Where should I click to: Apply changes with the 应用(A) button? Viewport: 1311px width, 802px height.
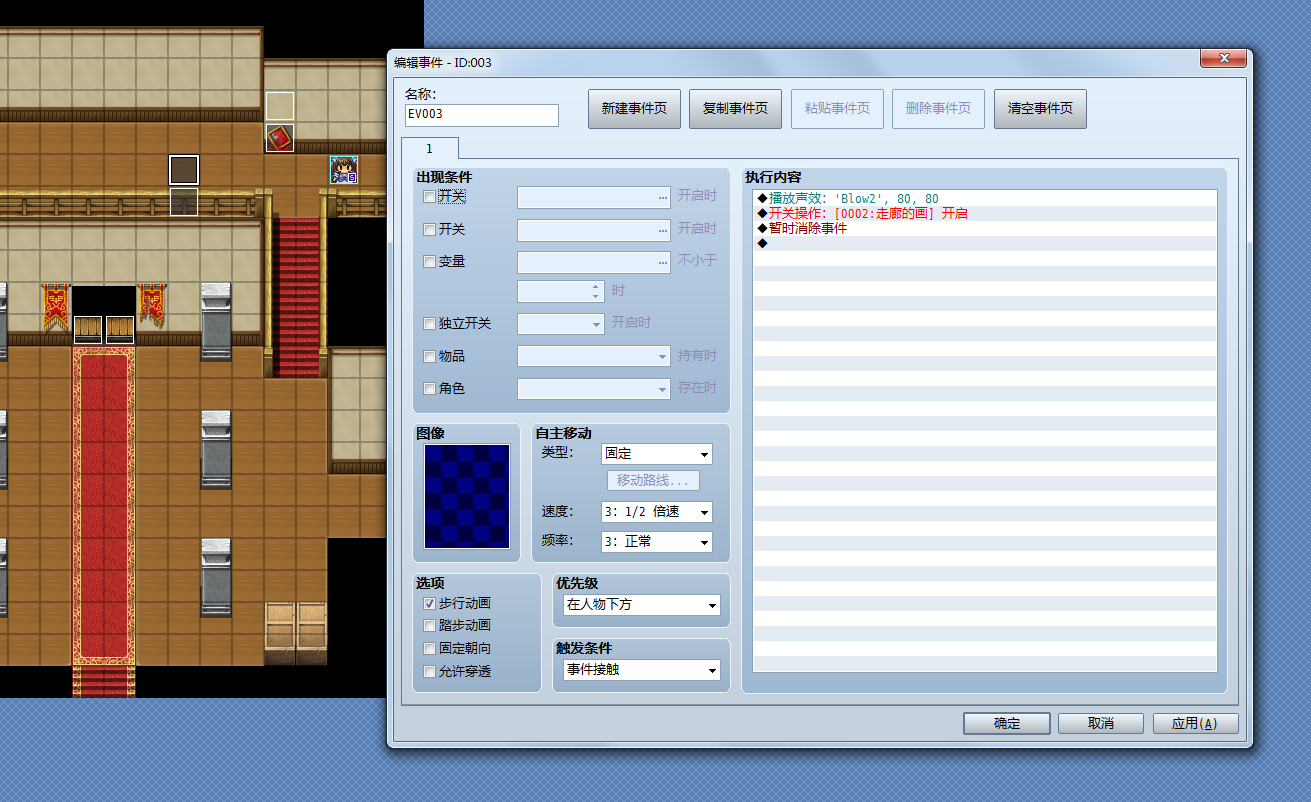tap(1196, 724)
